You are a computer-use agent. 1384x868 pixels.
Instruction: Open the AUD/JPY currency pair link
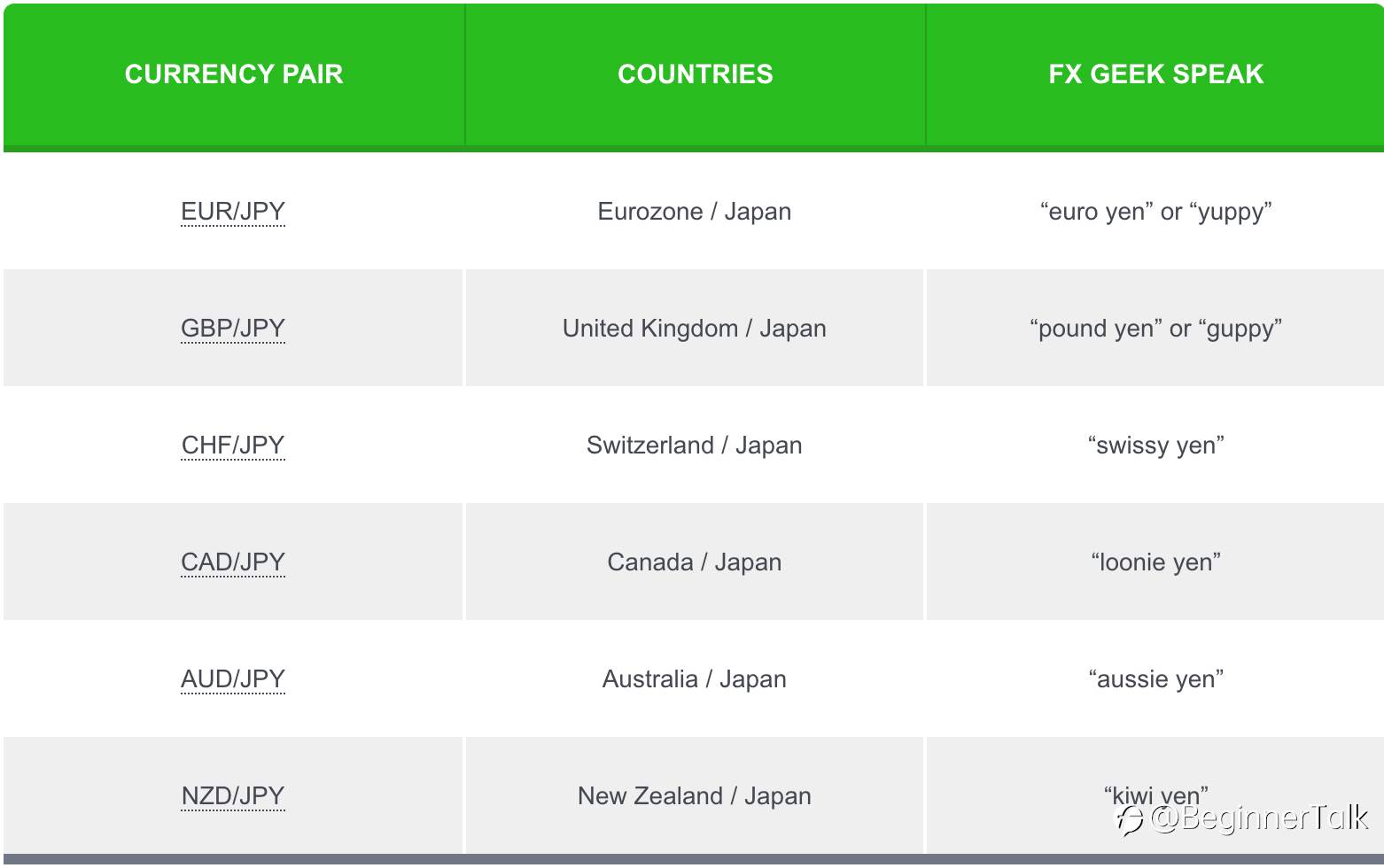tap(233, 679)
